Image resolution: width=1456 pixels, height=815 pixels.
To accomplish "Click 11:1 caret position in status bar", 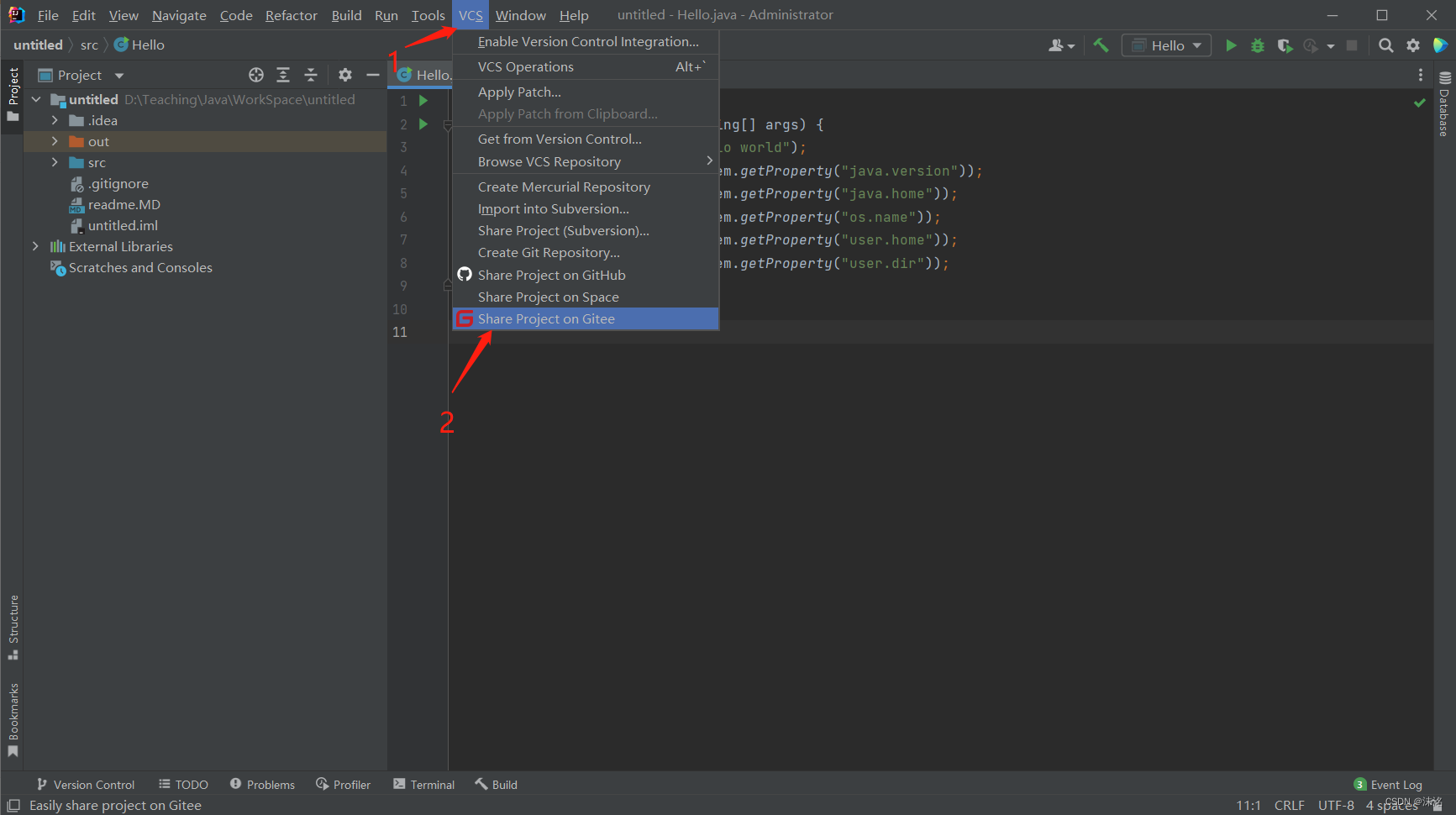I will coord(1248,805).
